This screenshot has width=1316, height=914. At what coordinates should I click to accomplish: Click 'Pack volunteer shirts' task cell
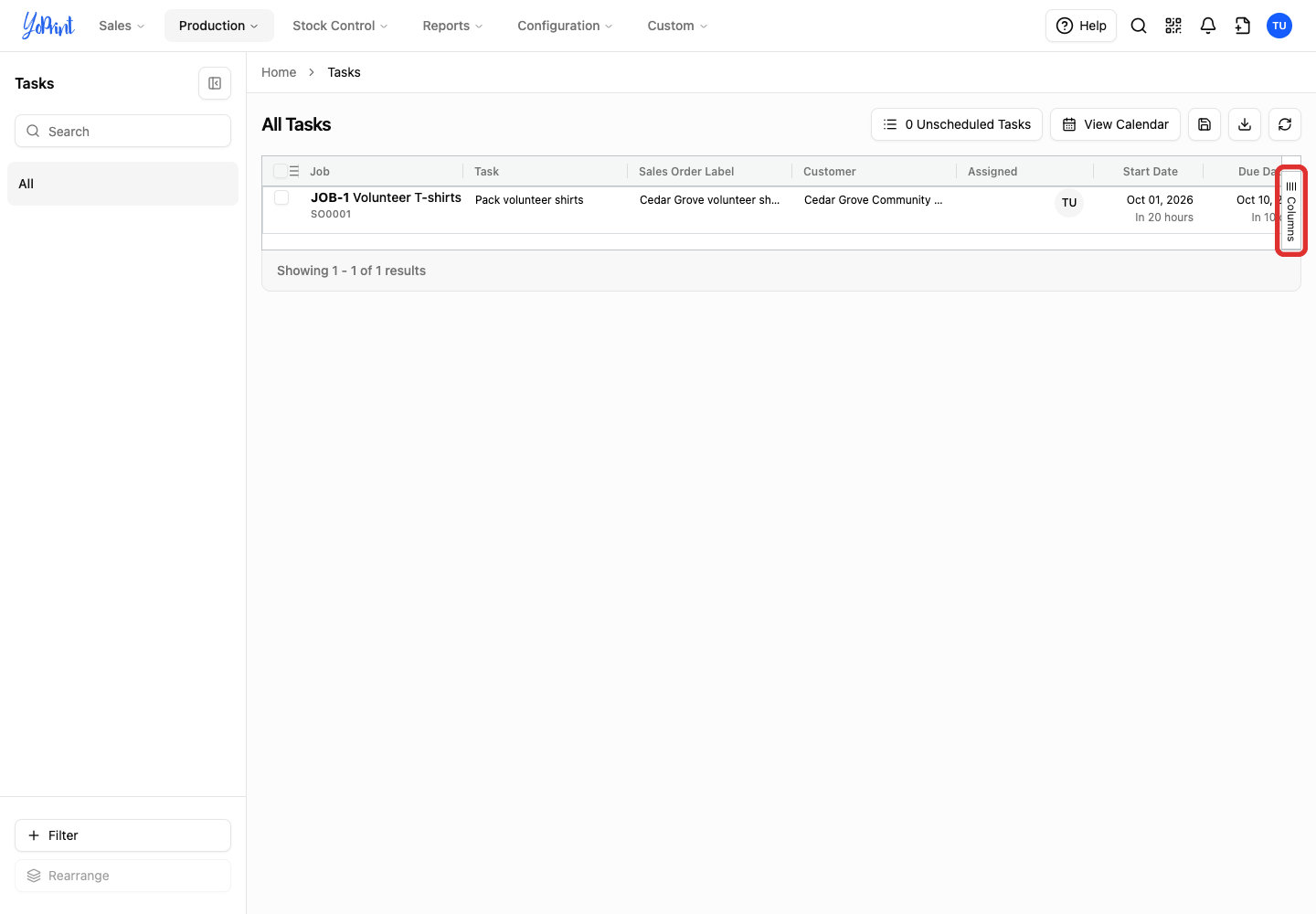click(529, 199)
